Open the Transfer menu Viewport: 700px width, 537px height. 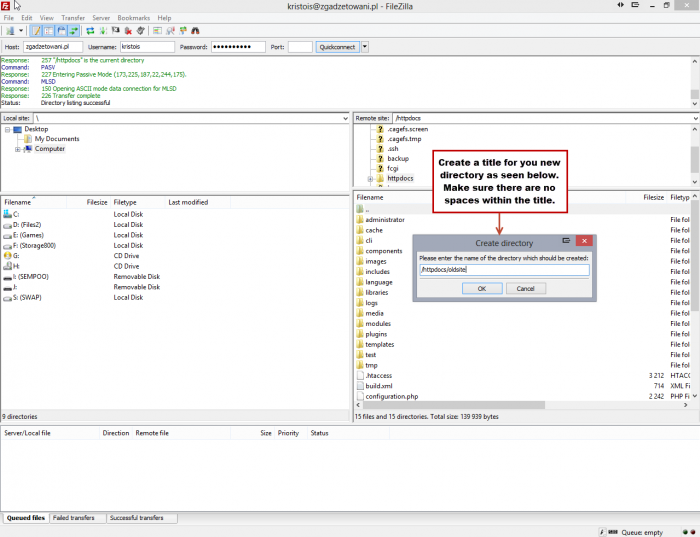coord(73,18)
